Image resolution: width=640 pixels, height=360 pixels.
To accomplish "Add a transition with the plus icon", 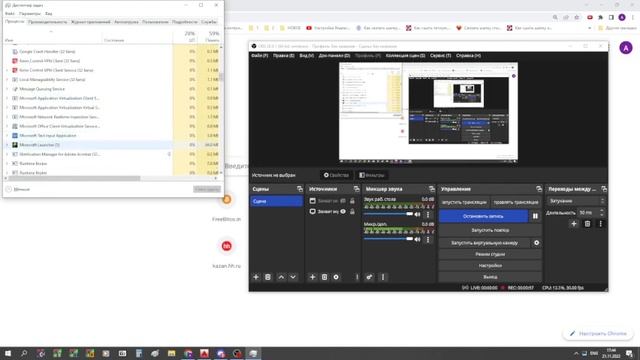I will [574, 224].
